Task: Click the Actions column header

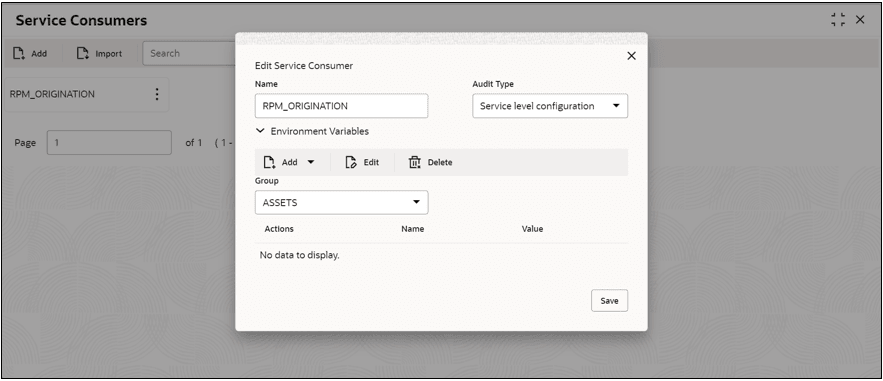Action: [x=279, y=229]
